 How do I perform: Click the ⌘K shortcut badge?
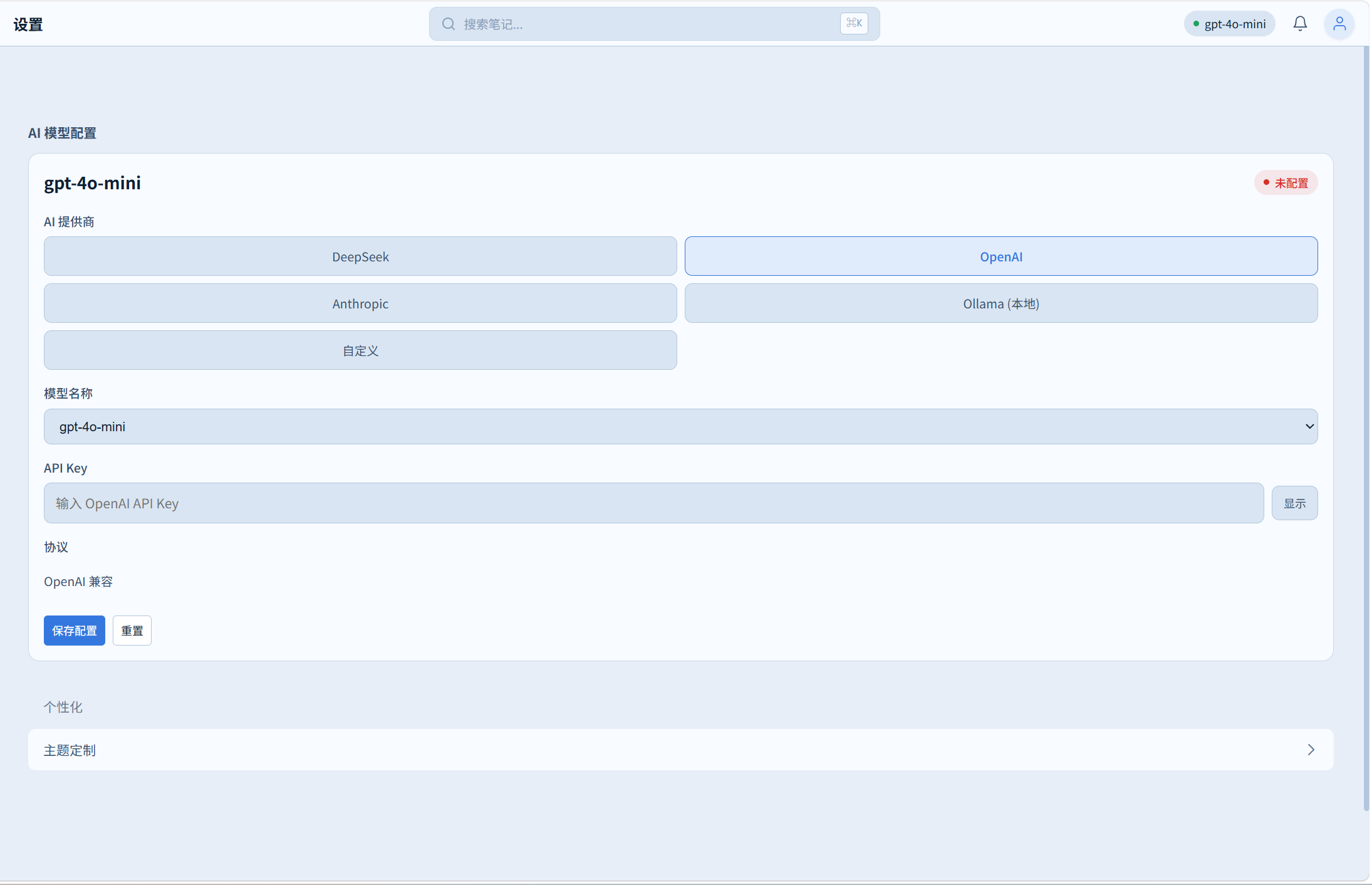(x=854, y=23)
